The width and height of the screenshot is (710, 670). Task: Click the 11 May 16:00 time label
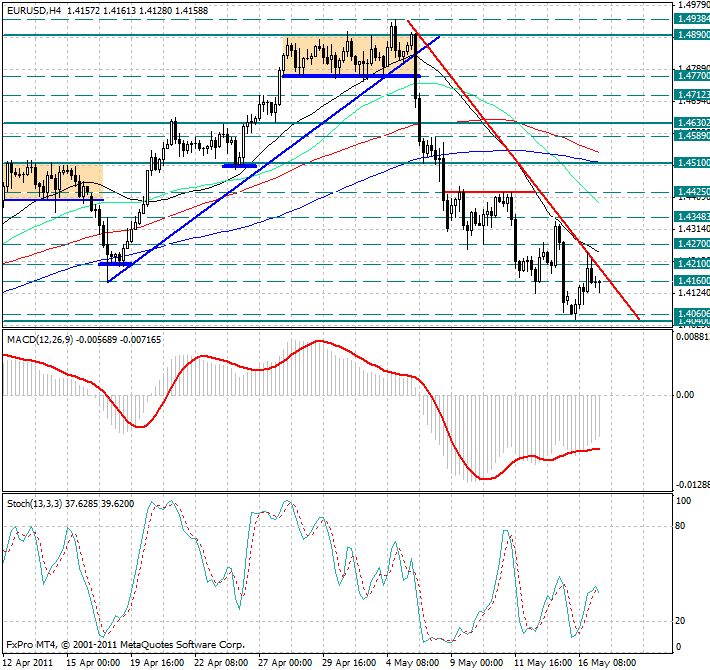541,663
